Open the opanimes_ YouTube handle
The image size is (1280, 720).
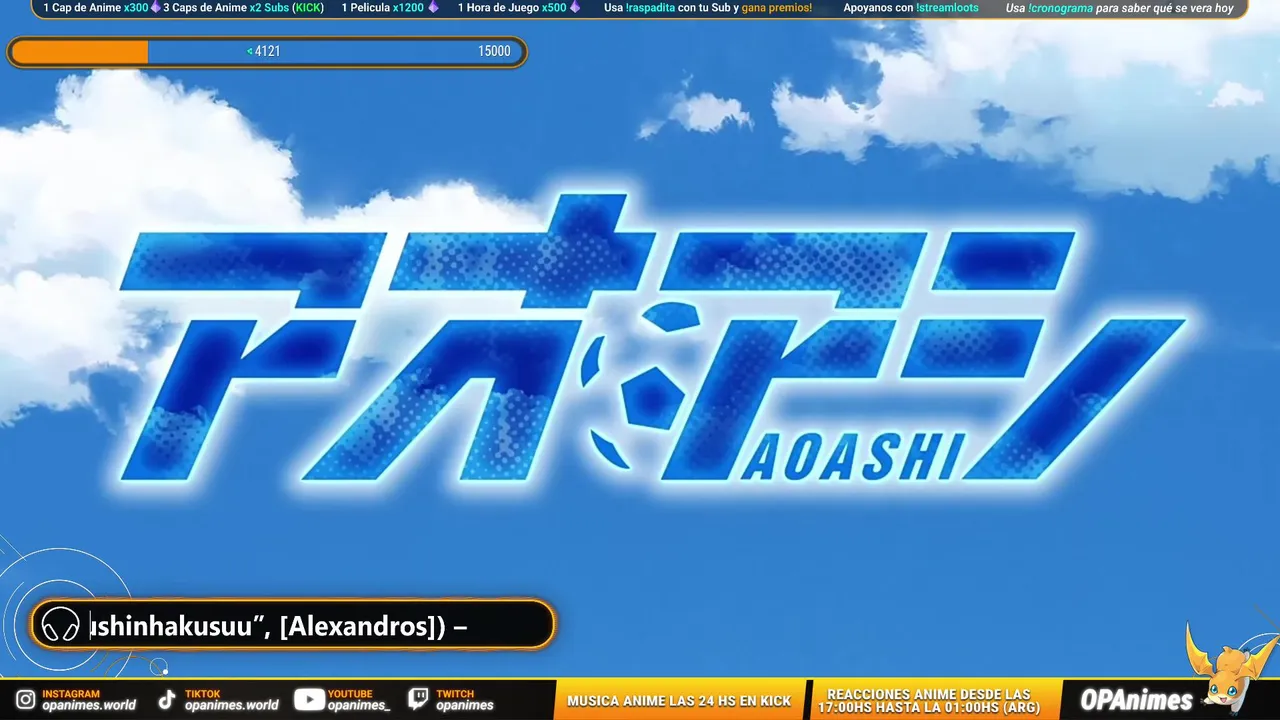[x=359, y=705]
